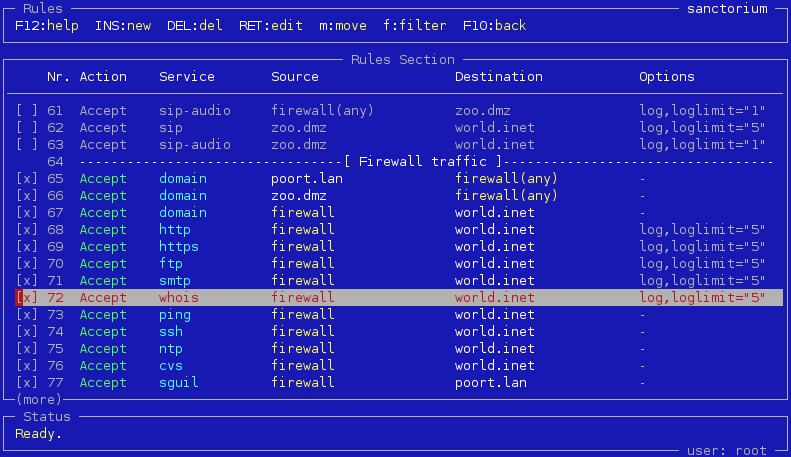Select the https service in rule 69
The image size is (791, 457).
(179, 246)
